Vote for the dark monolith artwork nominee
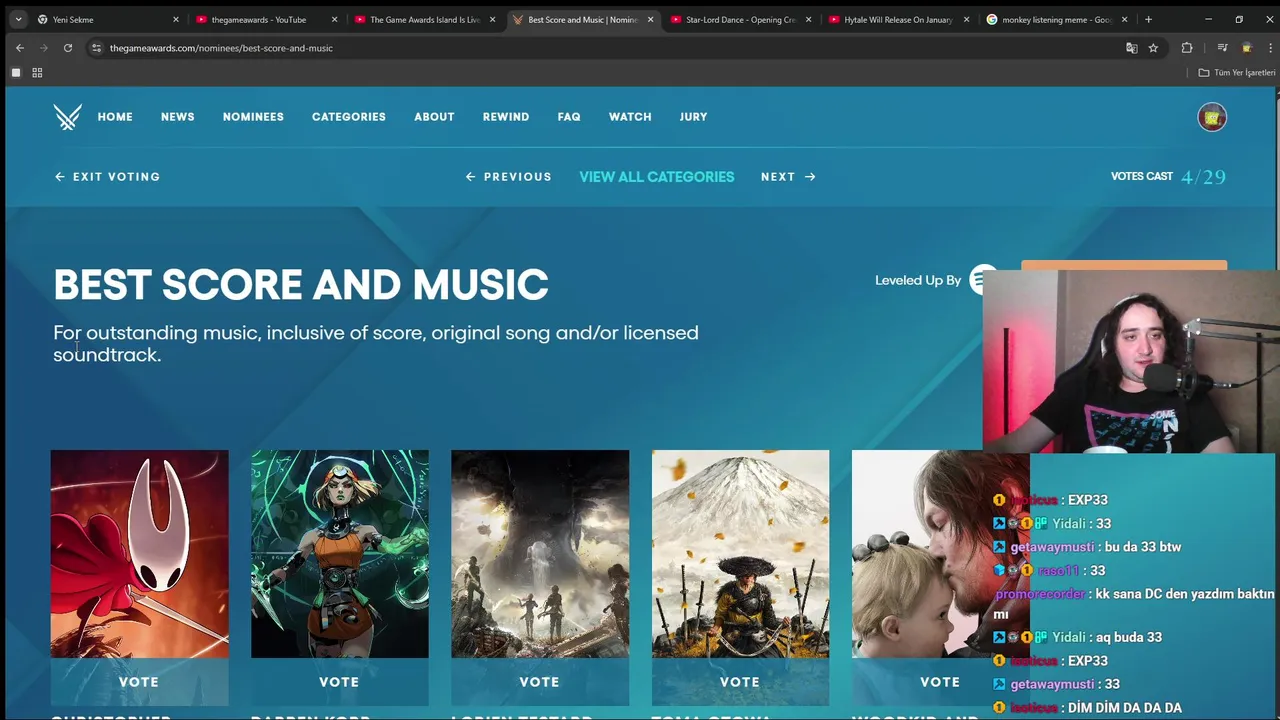The height and width of the screenshot is (720, 1280). point(540,682)
